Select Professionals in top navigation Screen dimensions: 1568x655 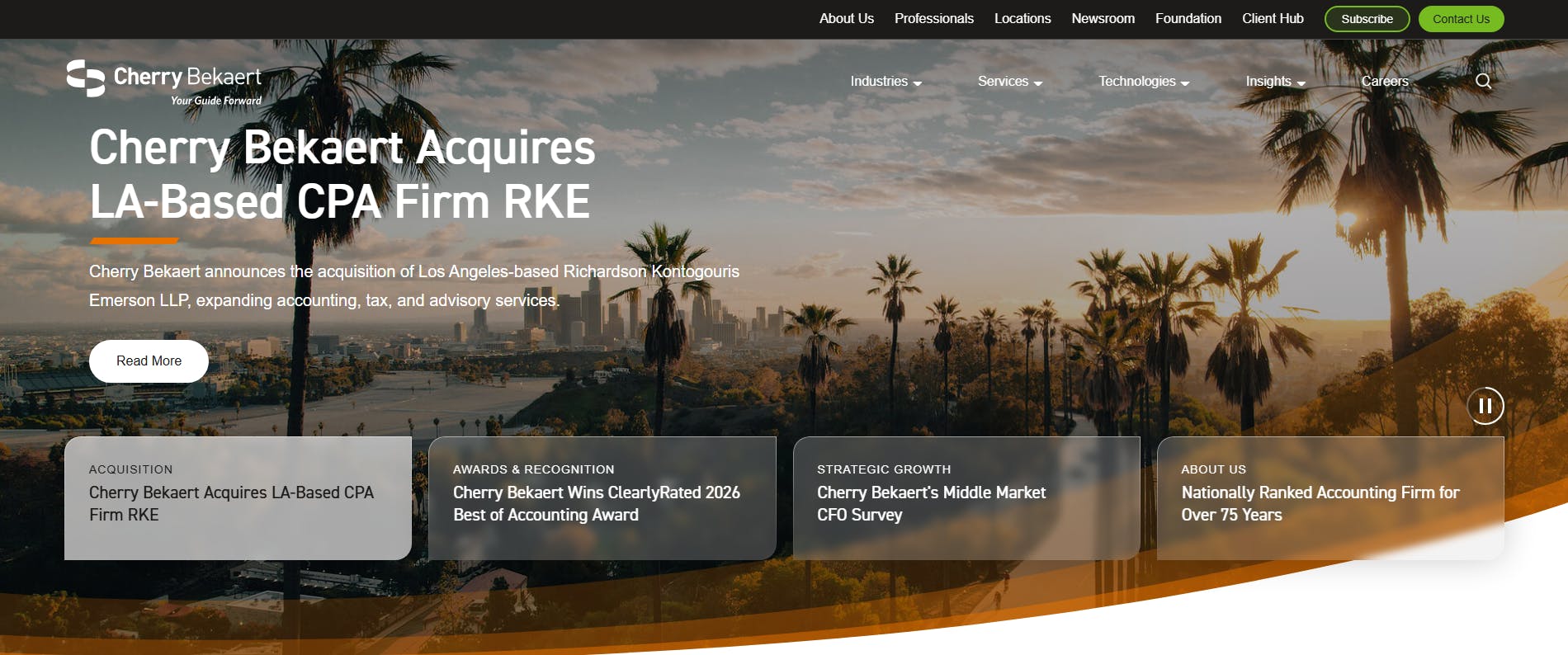[x=934, y=18]
